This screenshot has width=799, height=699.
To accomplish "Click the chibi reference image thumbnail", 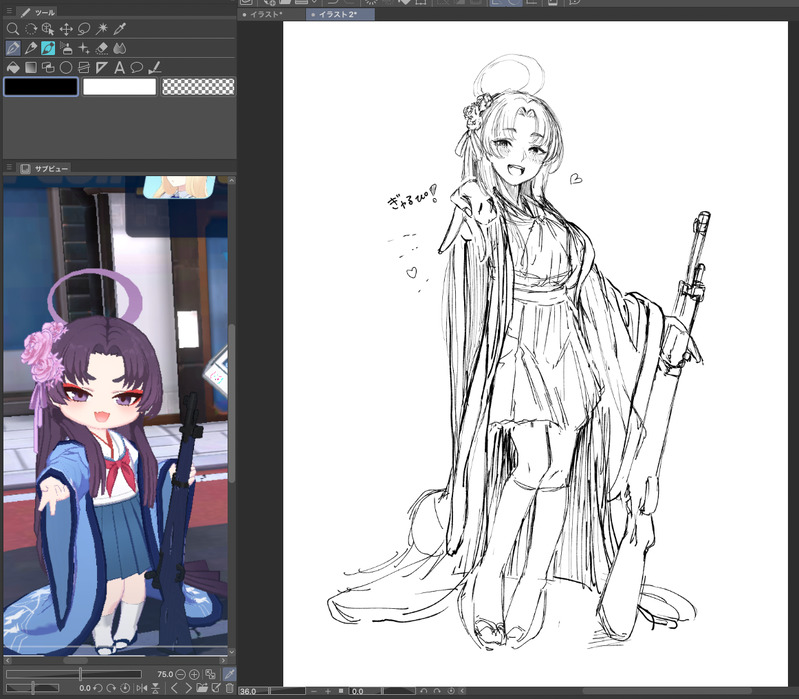I will click(116, 416).
